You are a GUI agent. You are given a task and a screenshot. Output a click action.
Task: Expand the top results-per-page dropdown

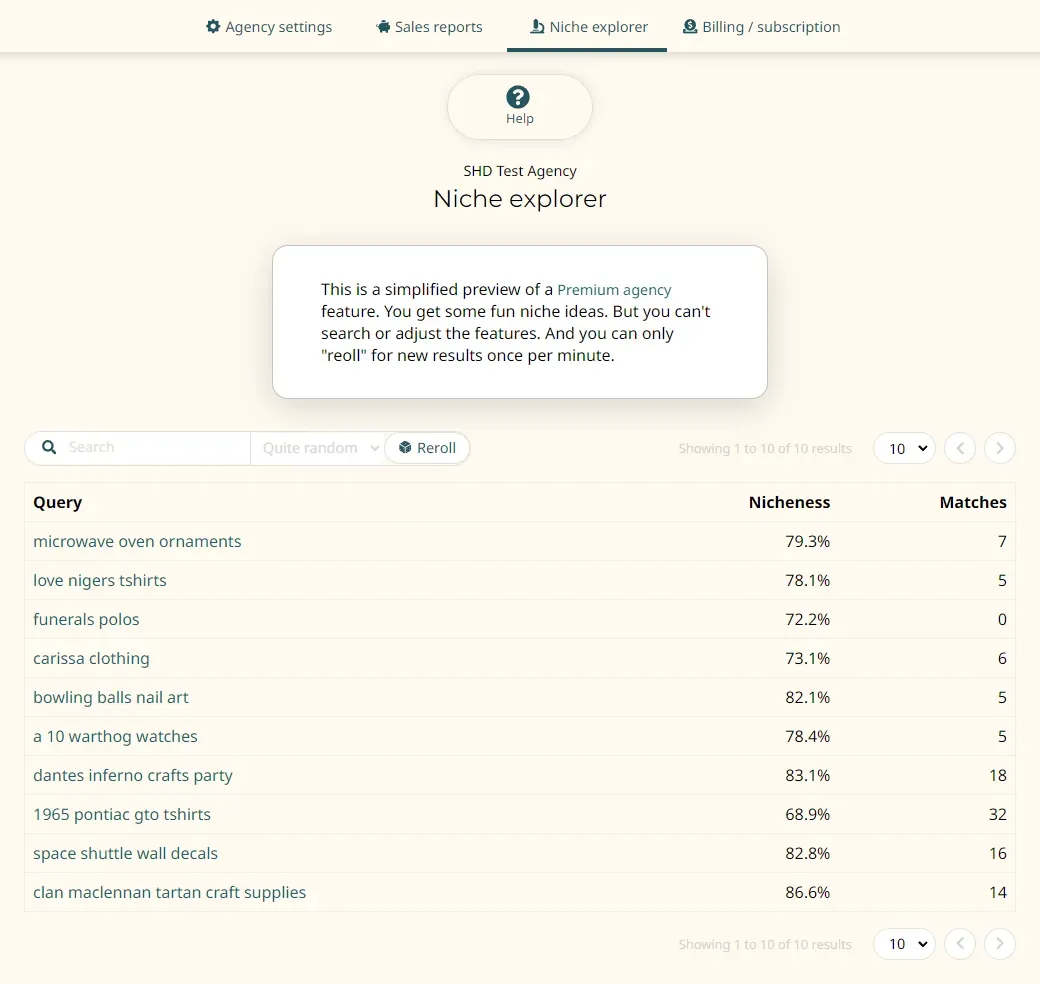tap(904, 448)
